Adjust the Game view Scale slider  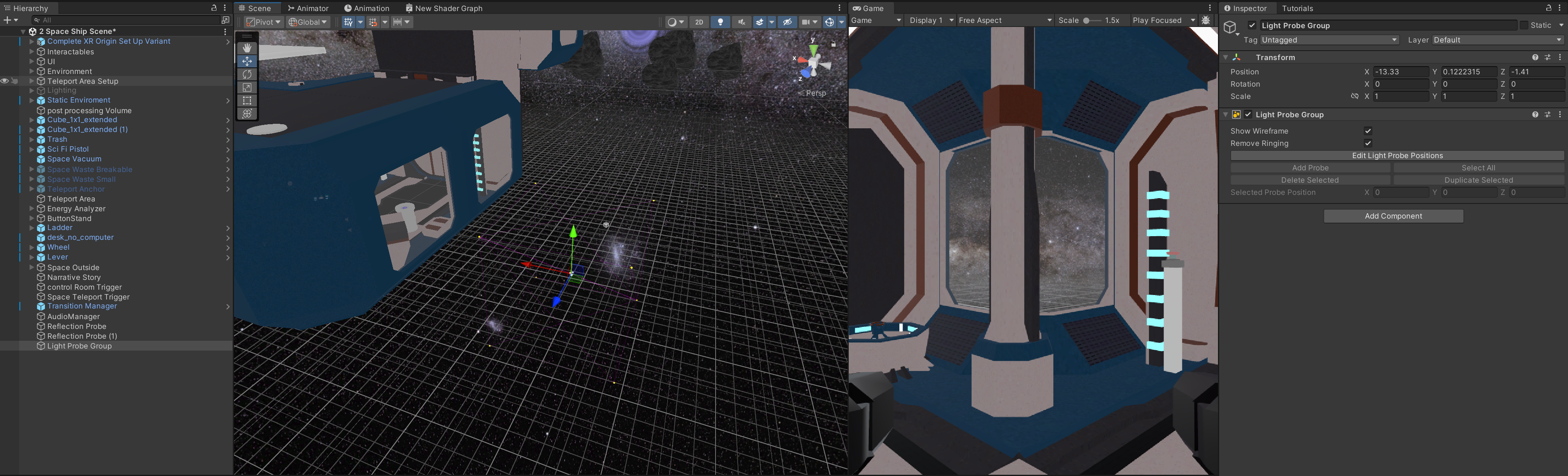1087,20
